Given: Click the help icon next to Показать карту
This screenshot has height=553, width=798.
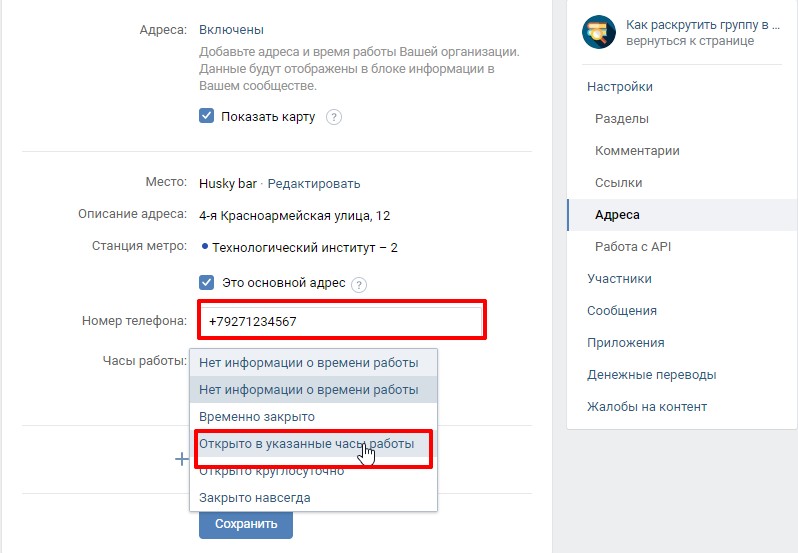Looking at the screenshot, I should click(x=334, y=117).
